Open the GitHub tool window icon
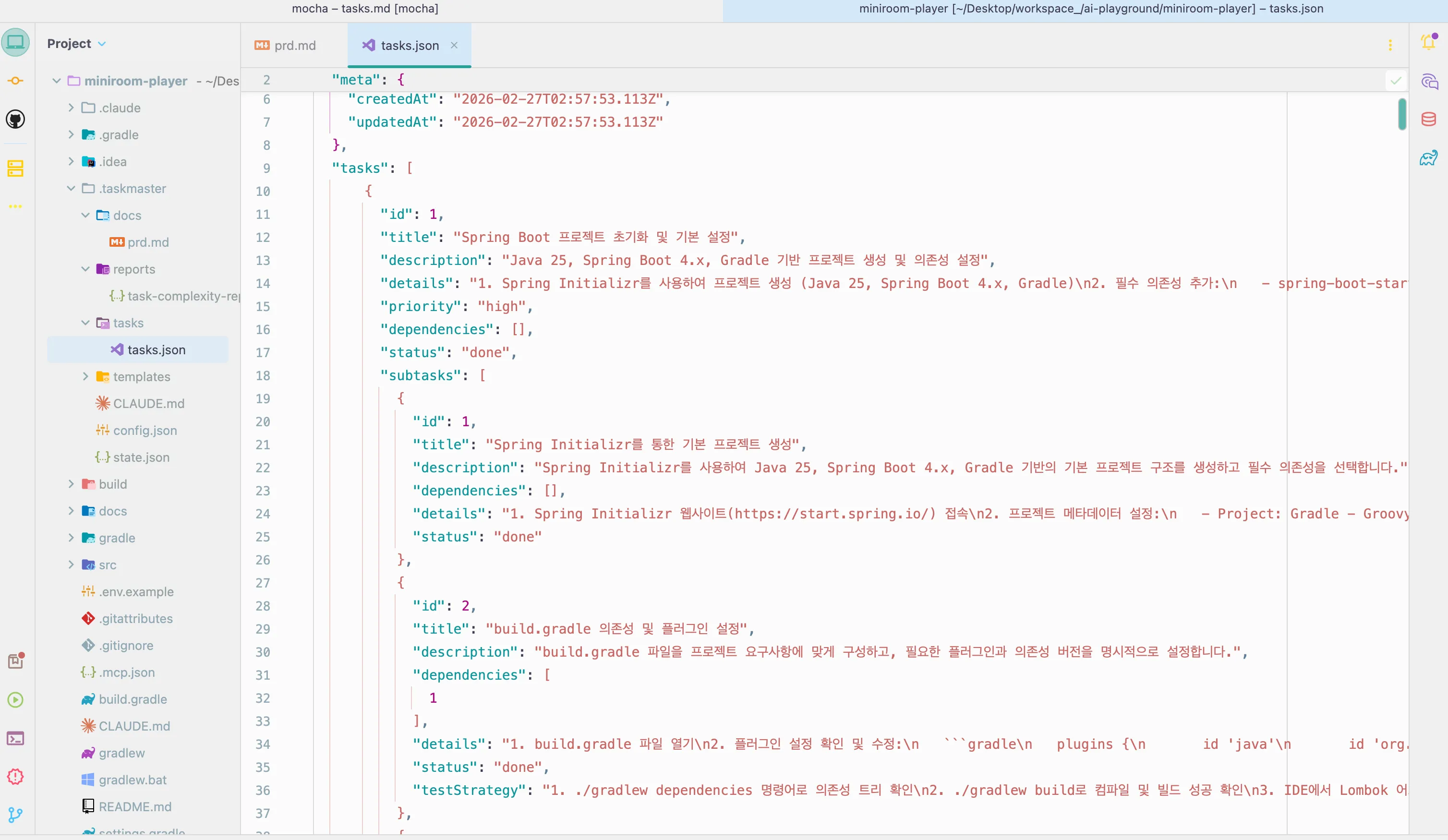The width and height of the screenshot is (1448, 840). coord(15,120)
